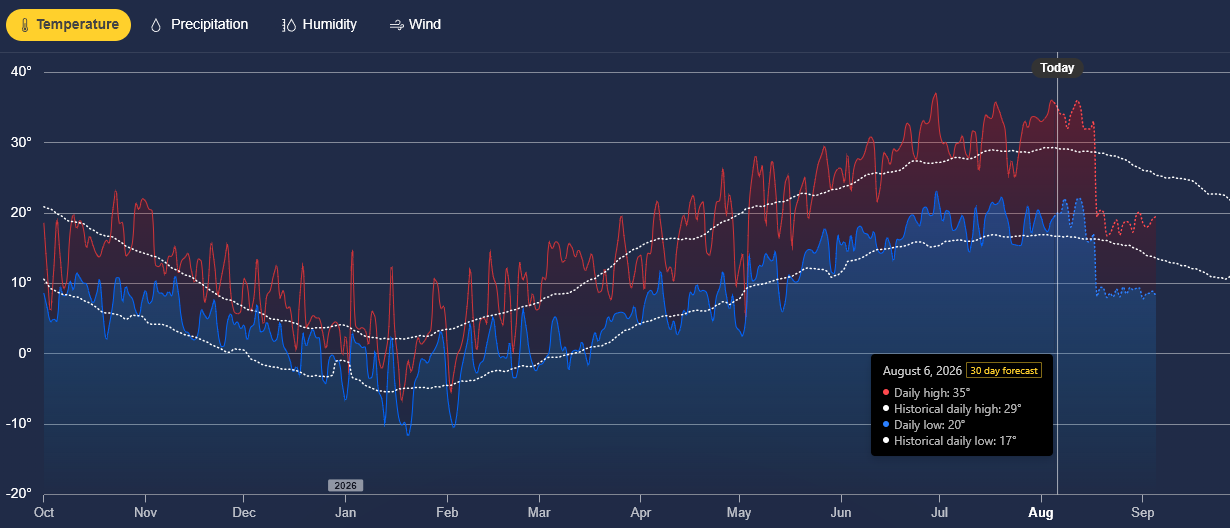
Task: Click the Daily high: 35° tooltip line
Action: (x=932, y=392)
